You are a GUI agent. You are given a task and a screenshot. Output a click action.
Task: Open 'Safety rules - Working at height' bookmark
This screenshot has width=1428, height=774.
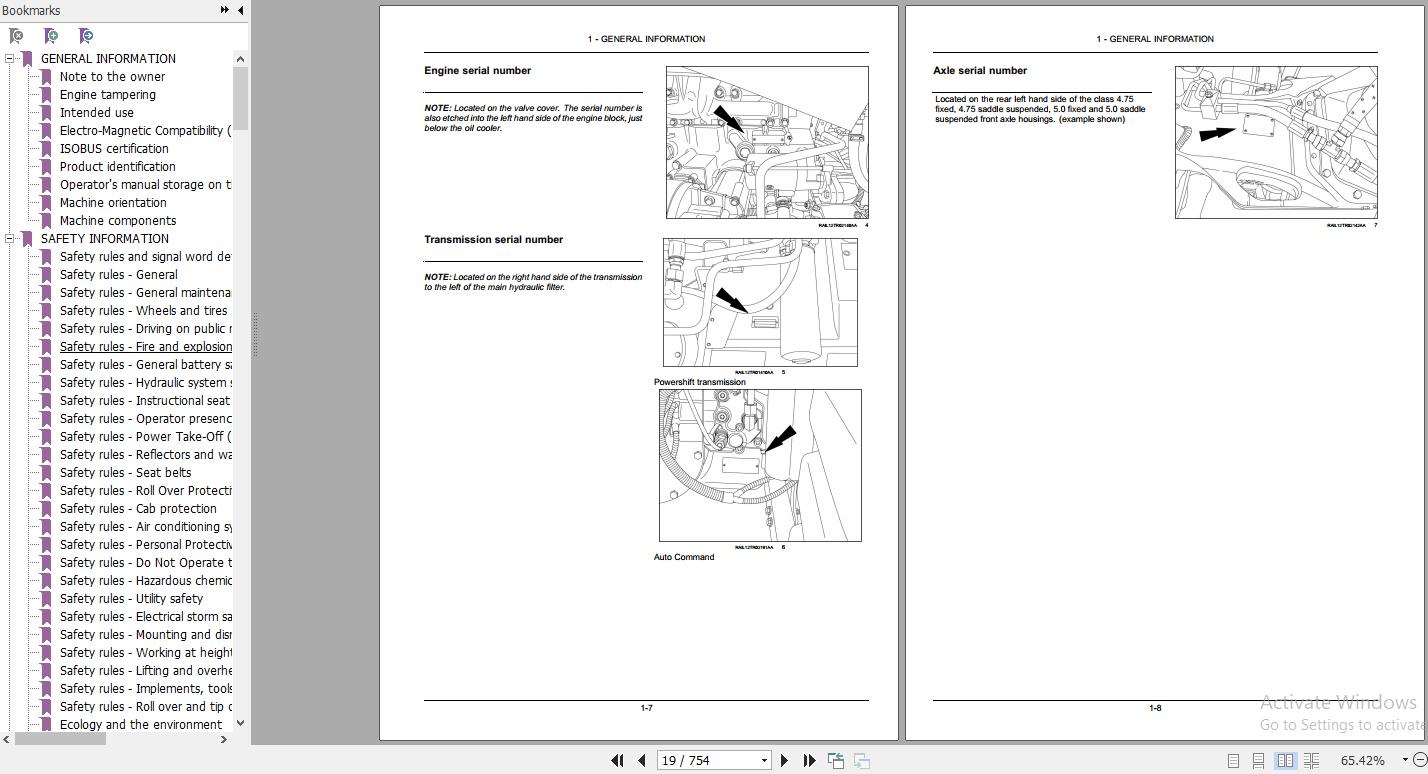click(x=146, y=653)
